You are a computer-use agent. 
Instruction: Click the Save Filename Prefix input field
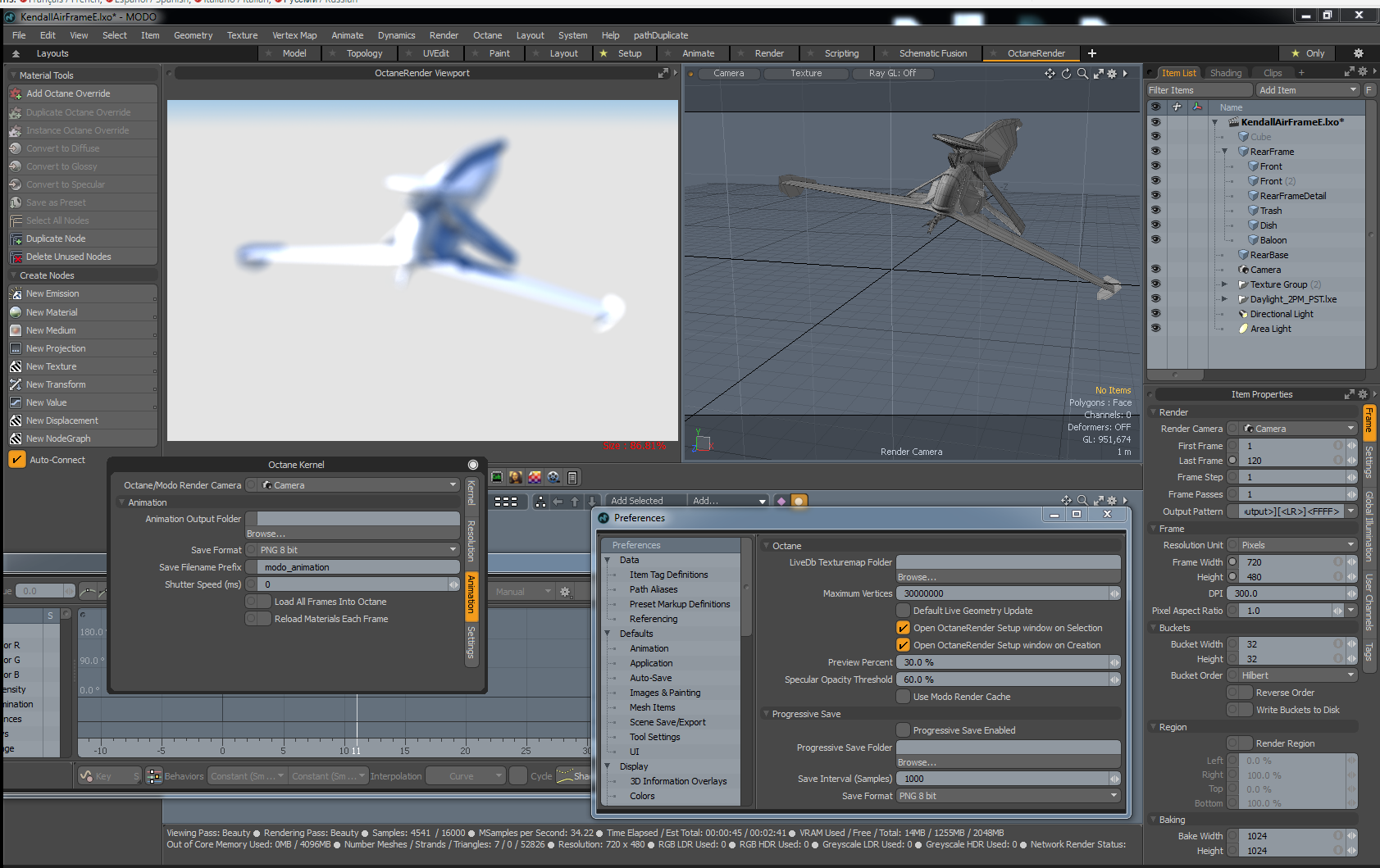click(x=358, y=567)
